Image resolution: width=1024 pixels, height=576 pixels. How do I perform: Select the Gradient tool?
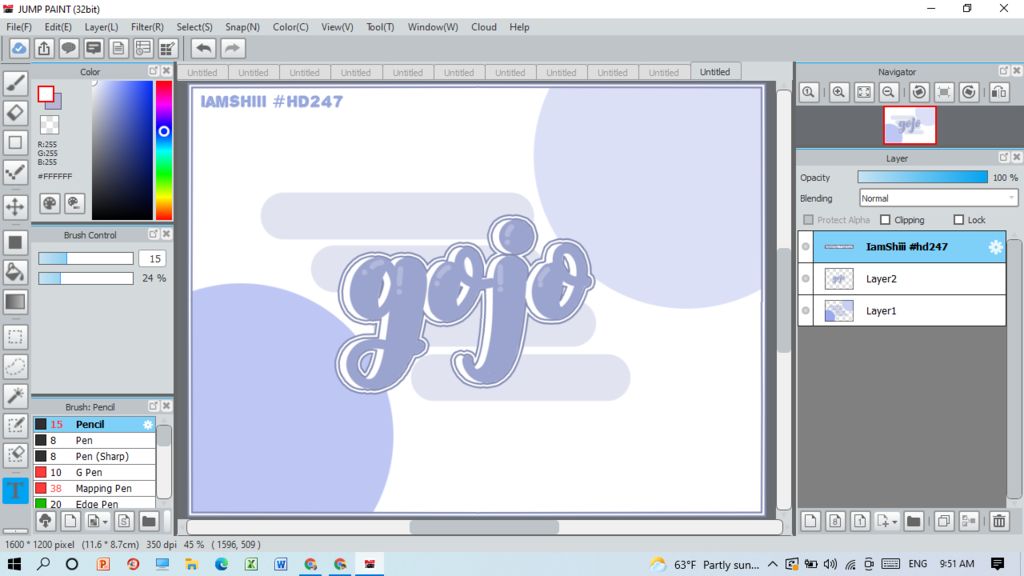point(15,302)
